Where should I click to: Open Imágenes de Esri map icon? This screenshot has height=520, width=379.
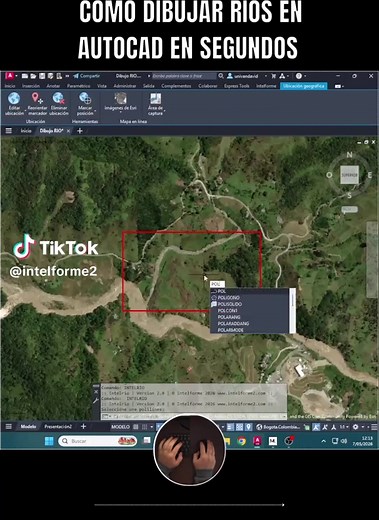pyautogui.click(x=120, y=99)
